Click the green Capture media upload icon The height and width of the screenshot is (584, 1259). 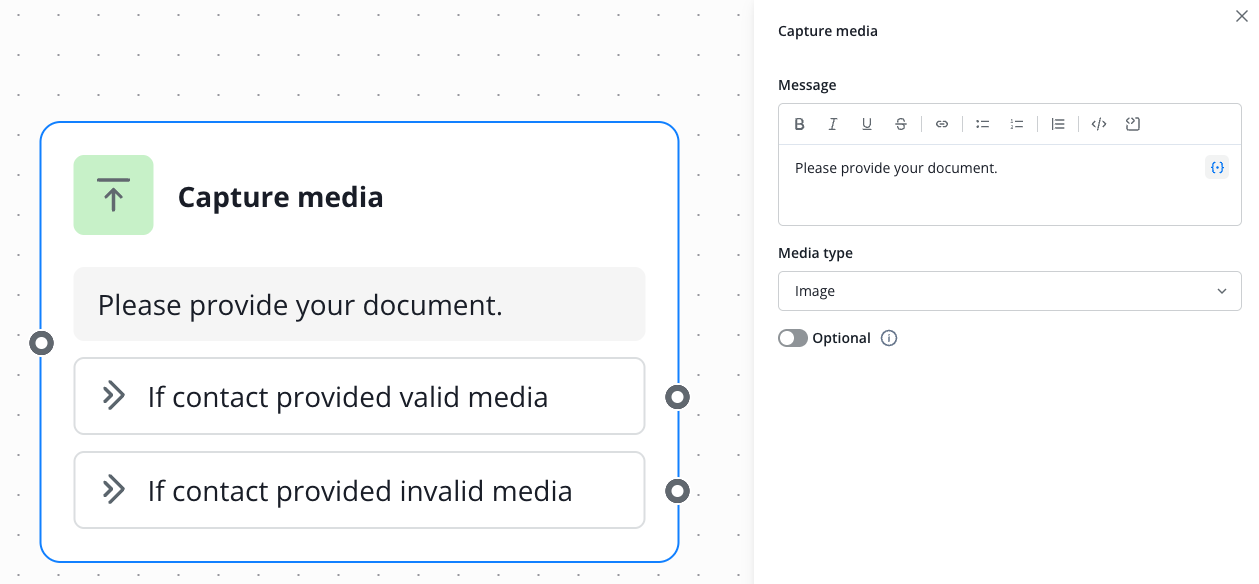(x=113, y=195)
